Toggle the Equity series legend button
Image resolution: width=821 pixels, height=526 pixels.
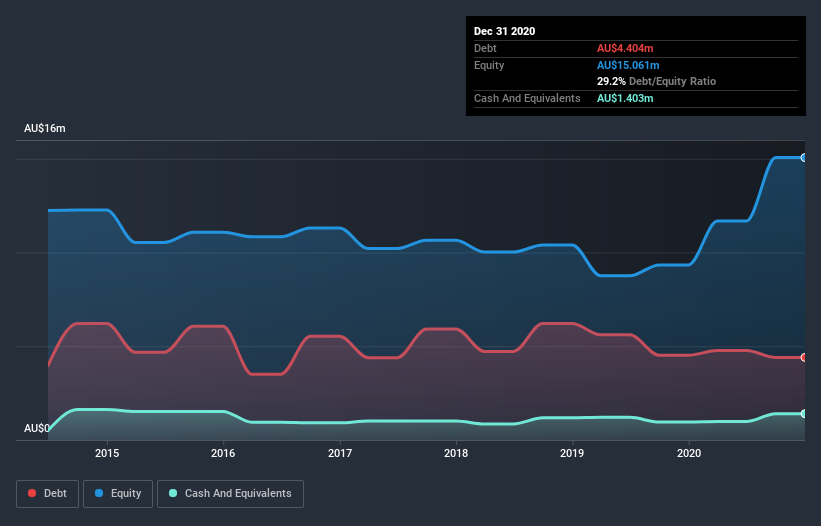[x=118, y=494]
